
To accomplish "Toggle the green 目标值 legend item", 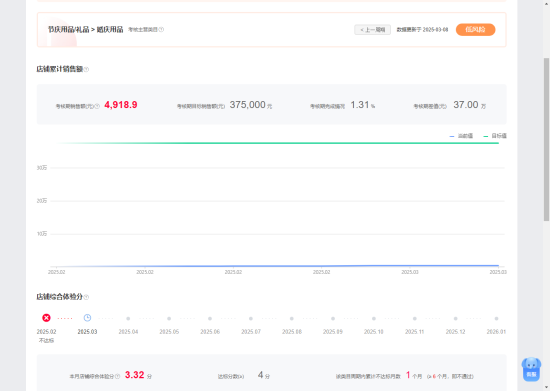I will (495, 136).
